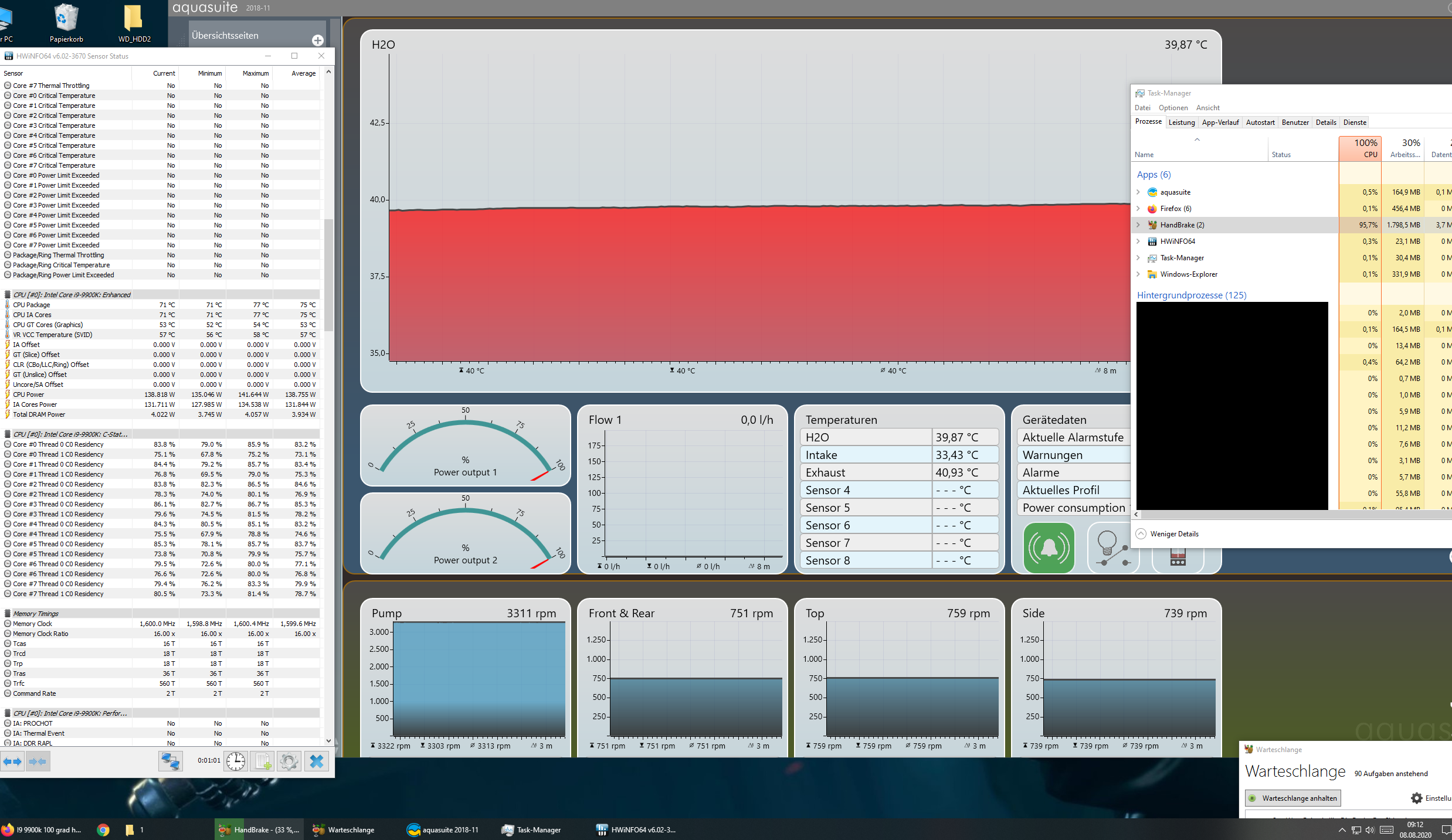Open the Optionen menu in Task-Manager
The image size is (1452, 840).
point(1173,108)
